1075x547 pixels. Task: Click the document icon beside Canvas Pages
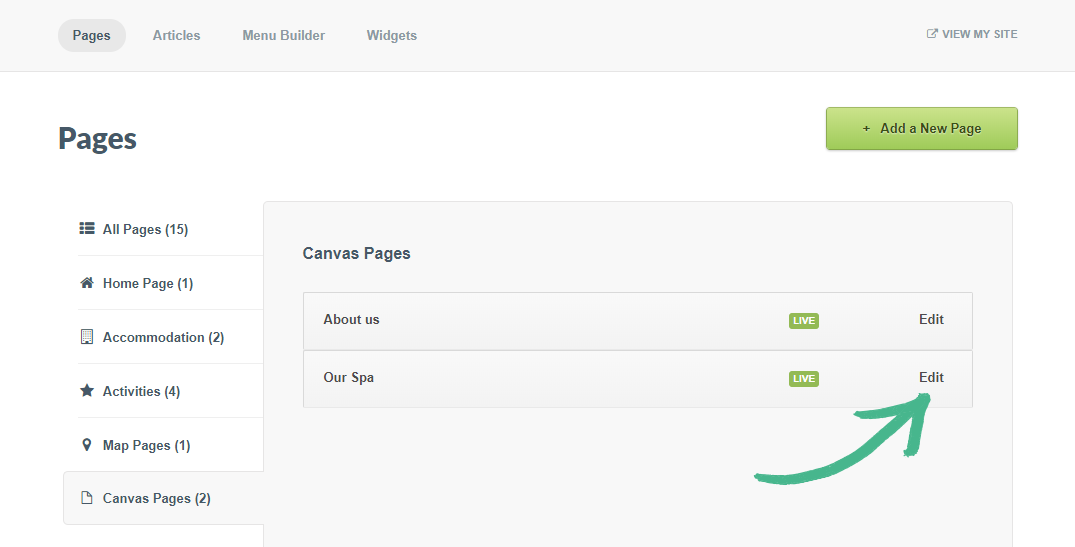coord(87,498)
